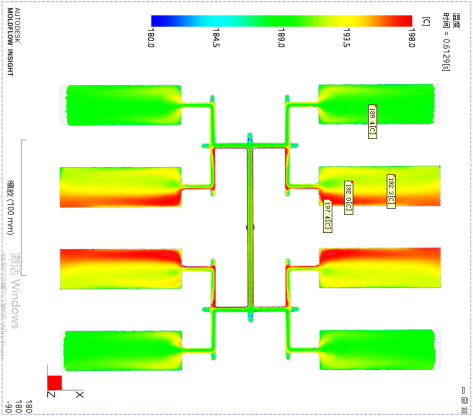
Task: Click the 193.5 legend tick value
Action: 346,38
